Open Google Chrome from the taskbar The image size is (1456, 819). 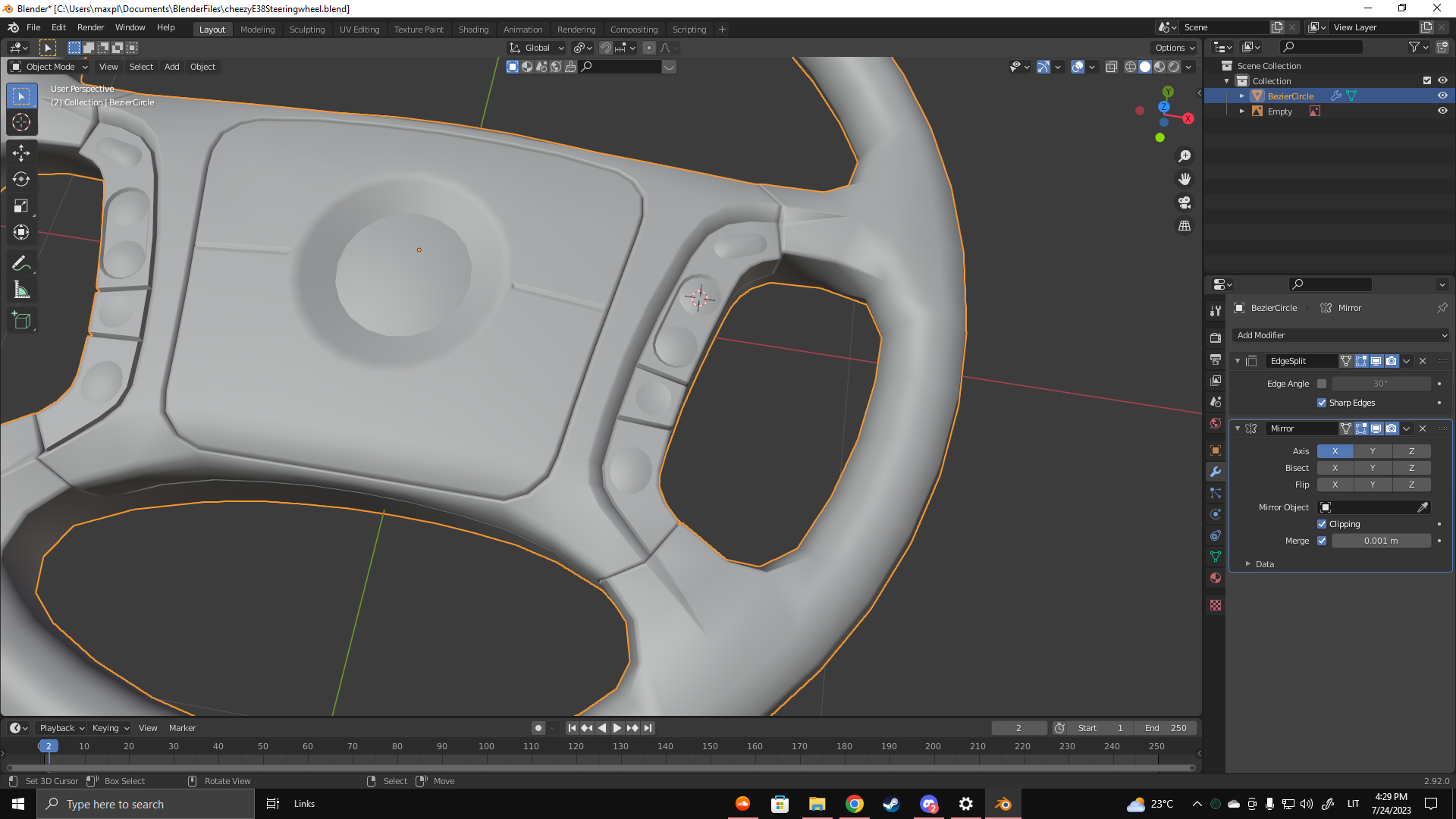tap(854, 804)
